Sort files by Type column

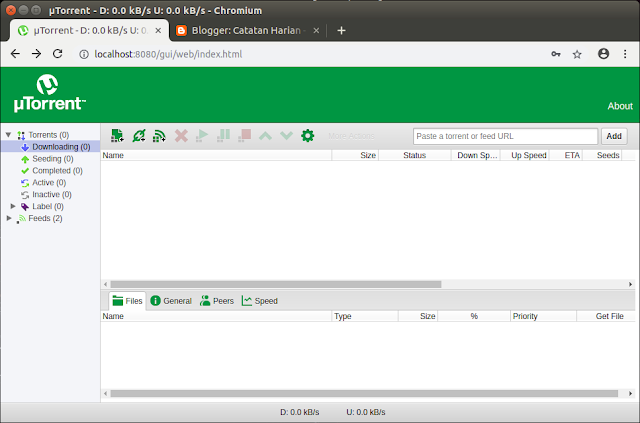click(365, 316)
